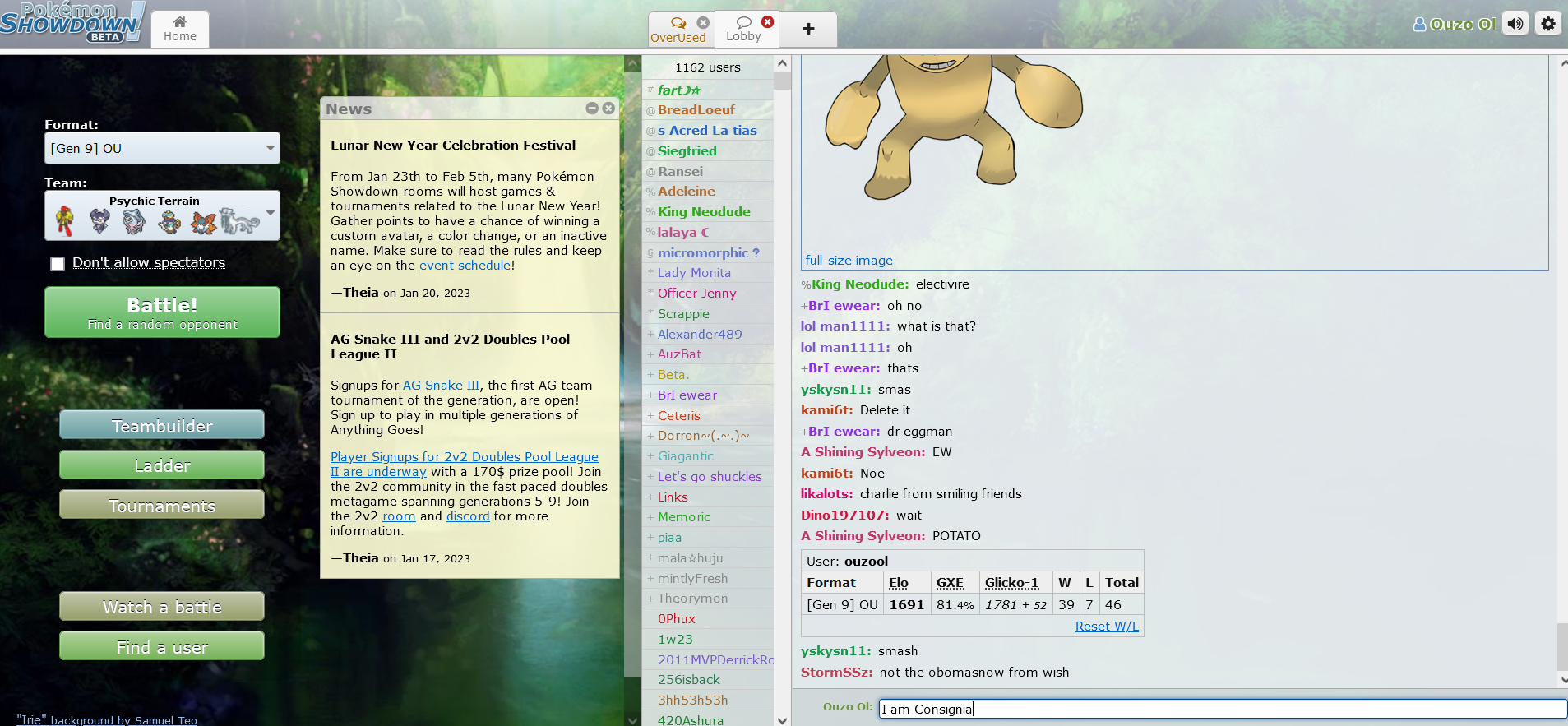The image size is (1568, 726).
Task: Click the chat log scrollbar thumb
Action: pos(1562,647)
